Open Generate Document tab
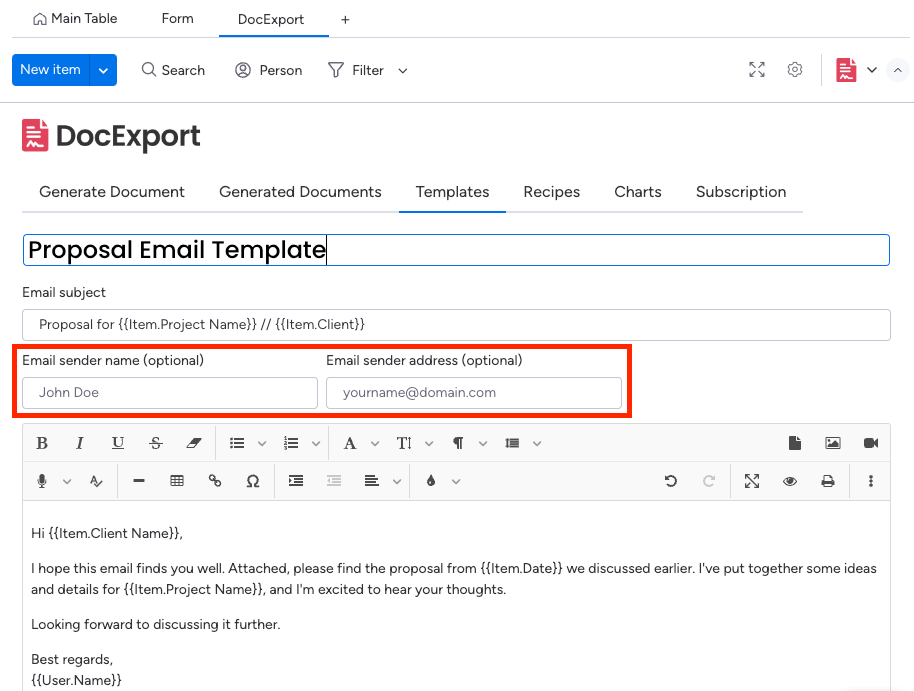 (x=111, y=192)
